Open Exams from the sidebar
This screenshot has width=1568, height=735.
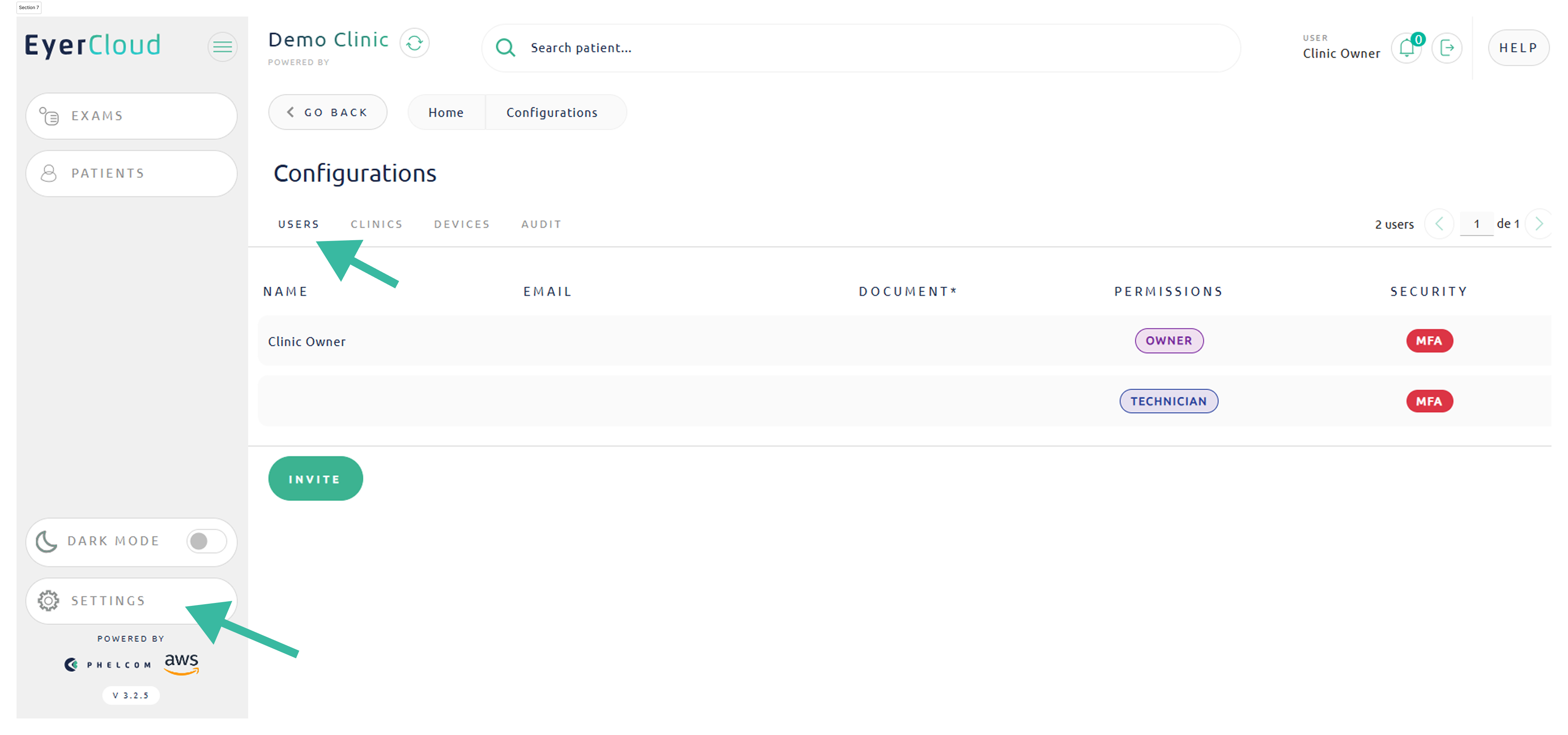pyautogui.click(x=131, y=116)
